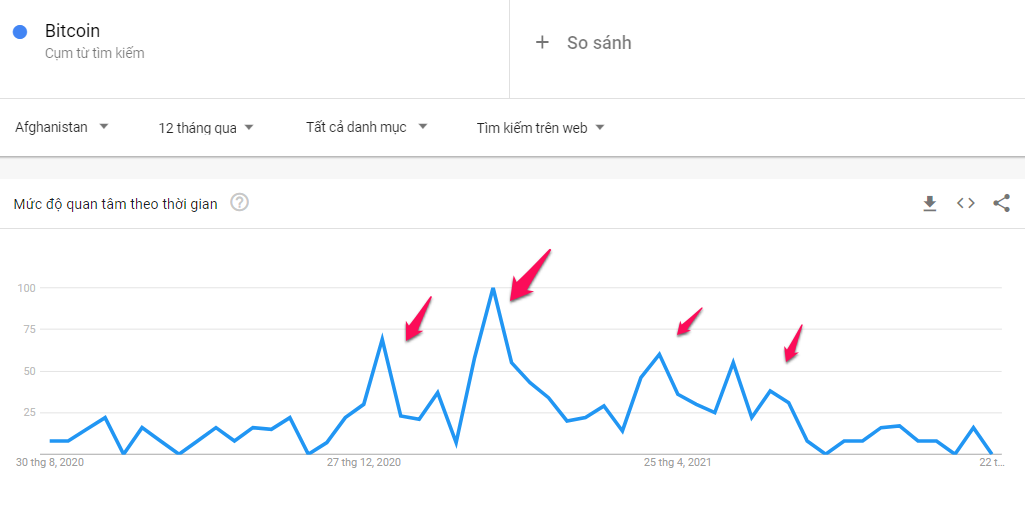Download the interest over time chart data
The width and height of the screenshot is (1025, 510).
coord(930,204)
